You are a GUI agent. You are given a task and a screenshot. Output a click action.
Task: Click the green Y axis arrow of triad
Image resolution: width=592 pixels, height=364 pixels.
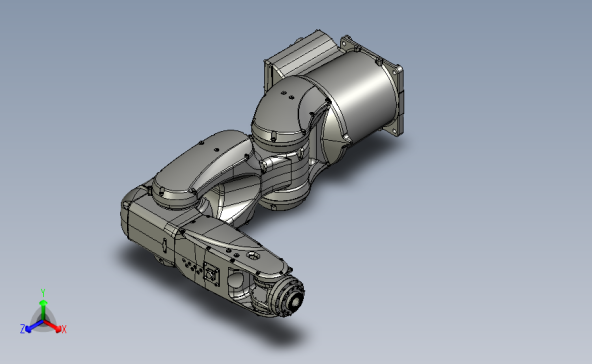[x=43, y=311]
